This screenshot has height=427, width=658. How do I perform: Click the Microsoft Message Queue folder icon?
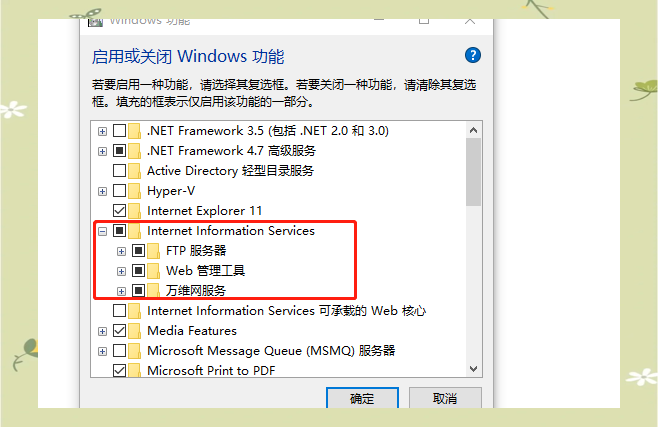coord(134,351)
